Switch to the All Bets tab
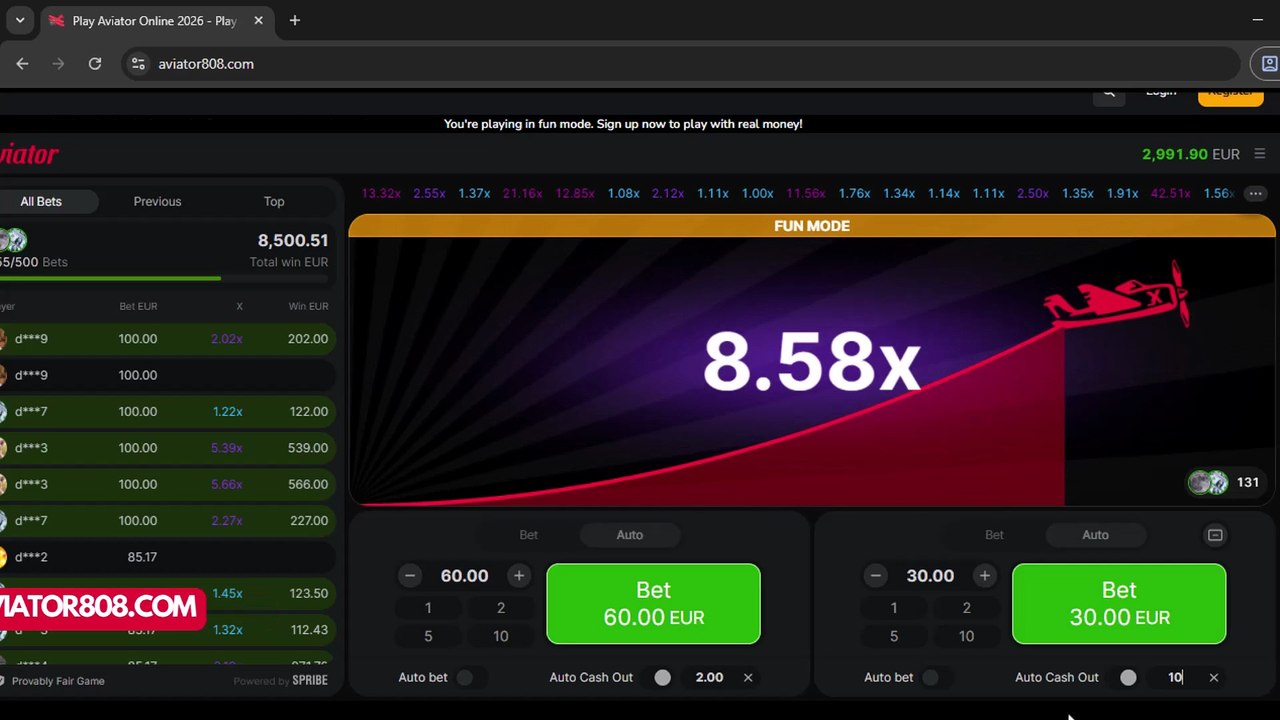The width and height of the screenshot is (1280, 720). (x=41, y=201)
